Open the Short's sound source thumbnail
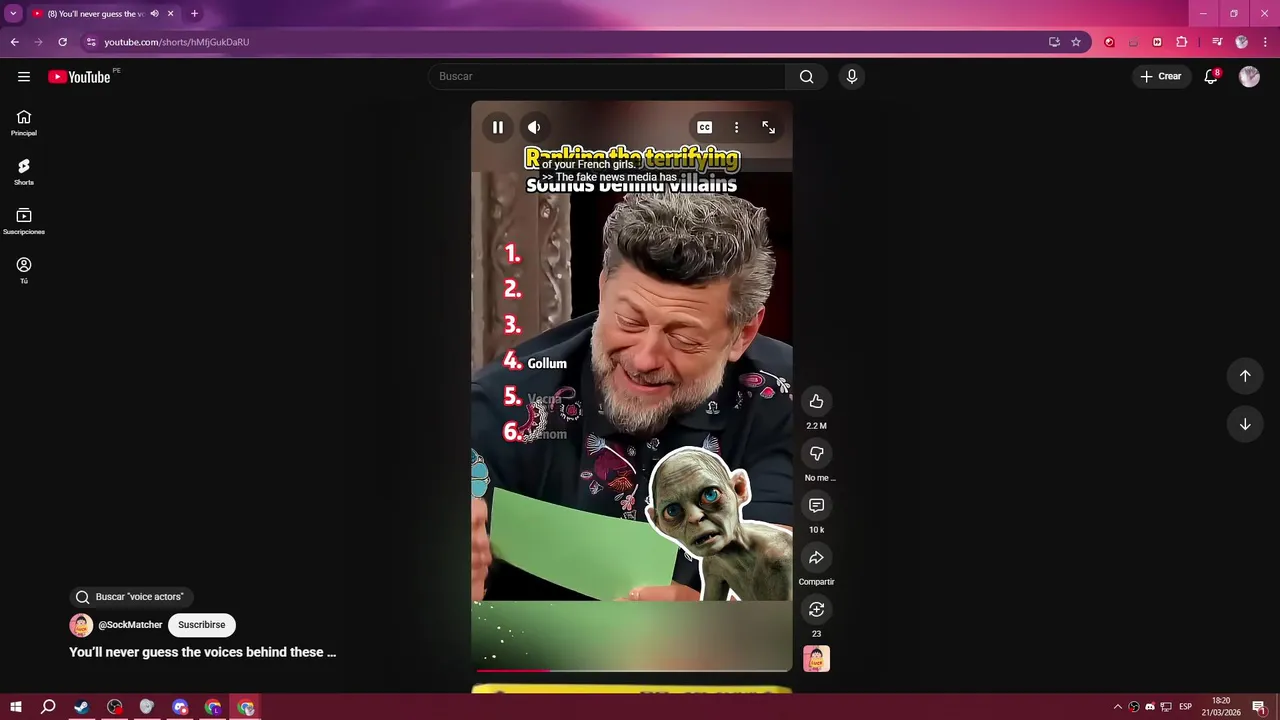The height and width of the screenshot is (720, 1280). [816, 659]
